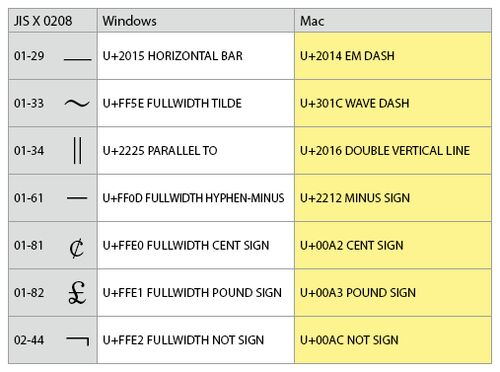Click the minus sign glyph for 01-61

pyautogui.click(x=77, y=198)
